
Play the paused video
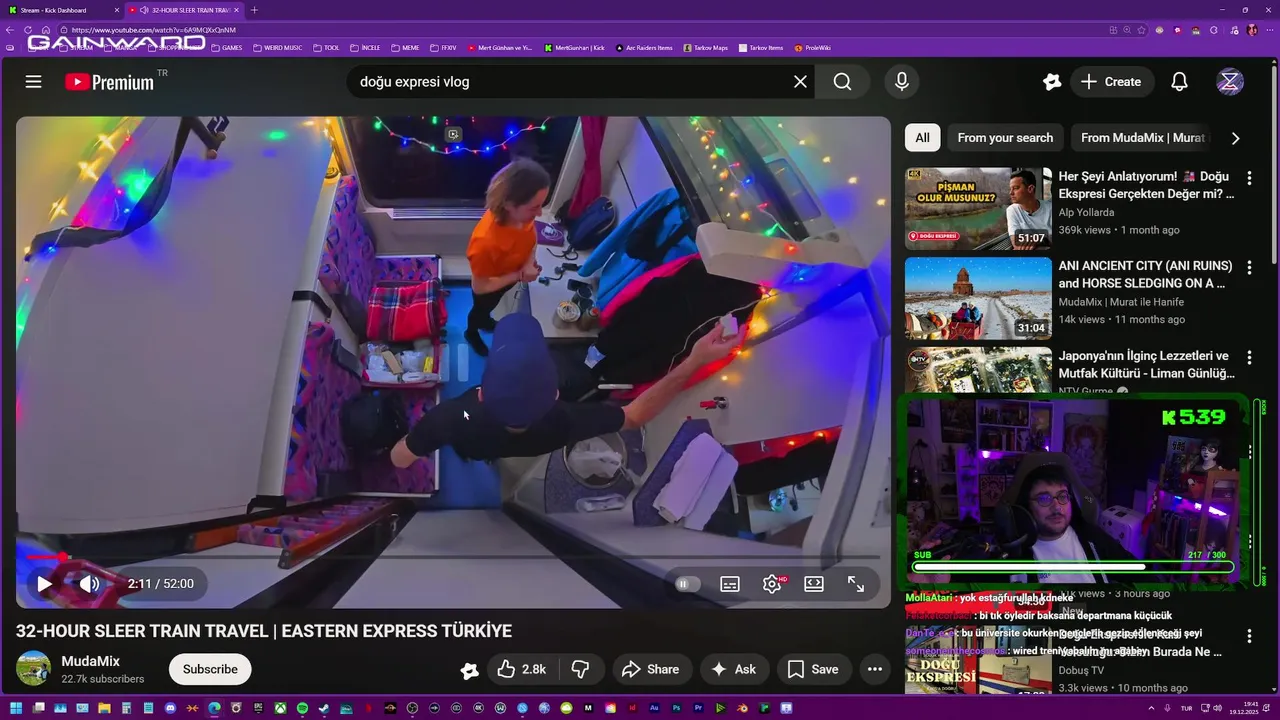[x=44, y=584]
